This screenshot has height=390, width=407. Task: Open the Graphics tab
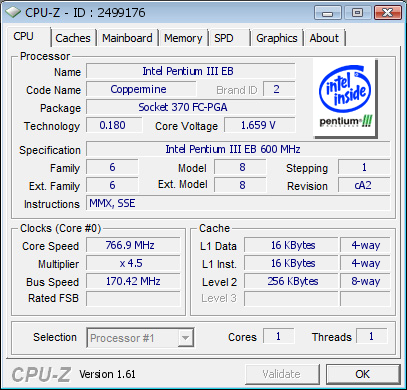[x=277, y=38]
